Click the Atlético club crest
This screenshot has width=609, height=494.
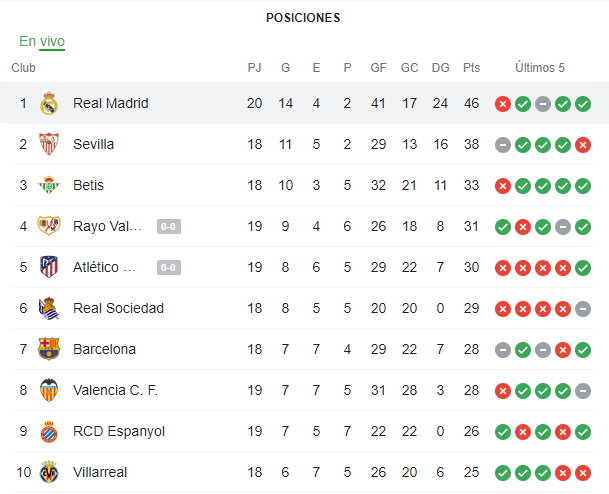[49, 267]
